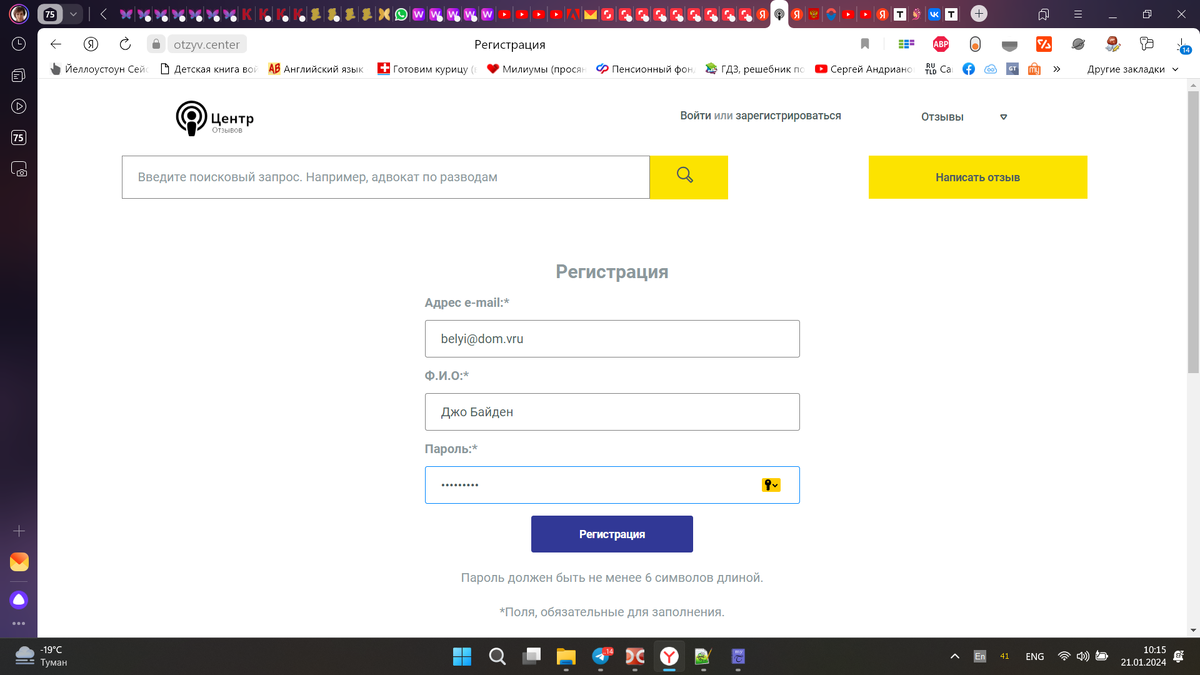Image resolution: width=1200 pixels, height=675 pixels.
Task: Click the Центр Отзывов logo
Action: coord(214,118)
